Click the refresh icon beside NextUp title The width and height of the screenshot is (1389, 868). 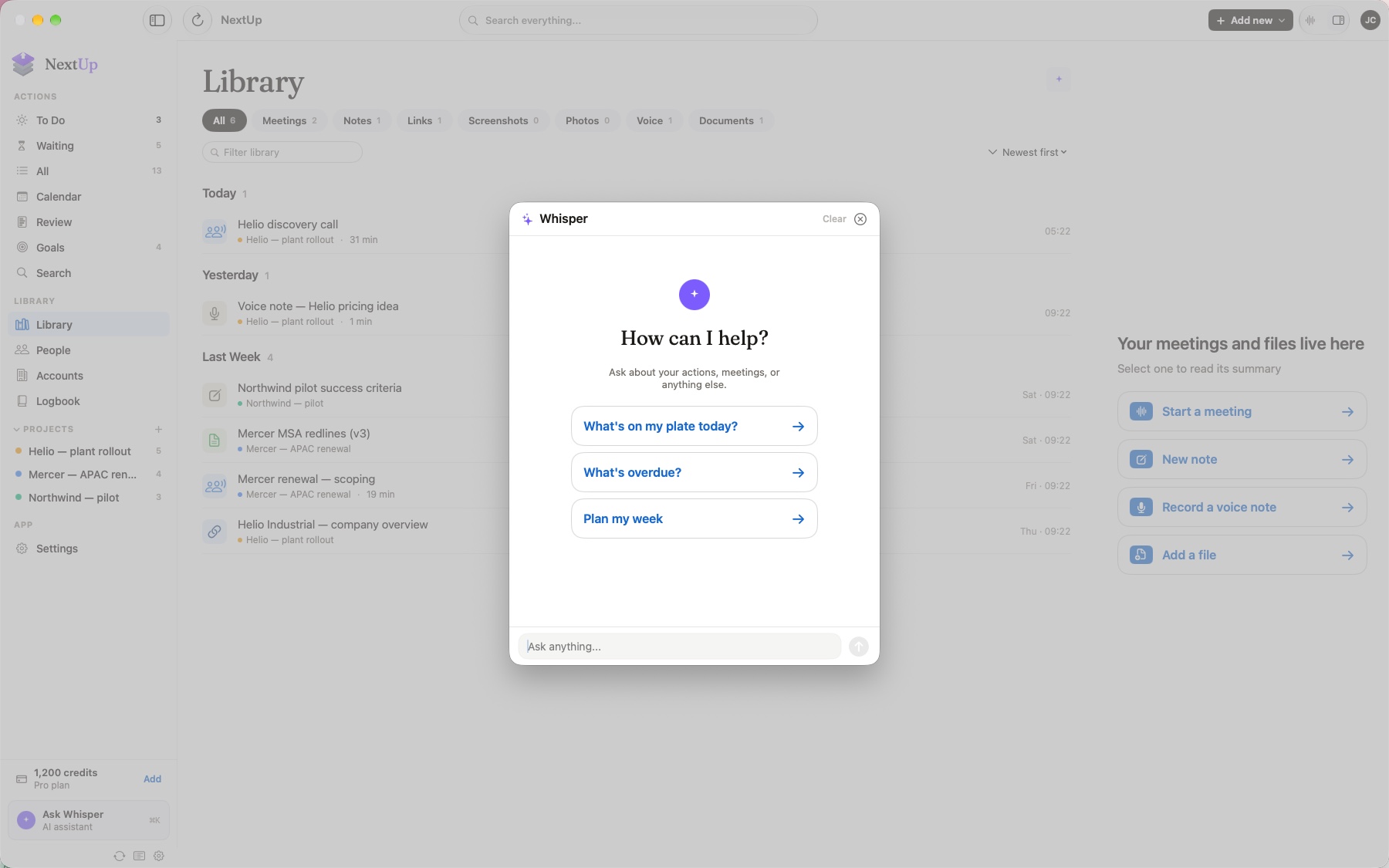click(x=198, y=20)
